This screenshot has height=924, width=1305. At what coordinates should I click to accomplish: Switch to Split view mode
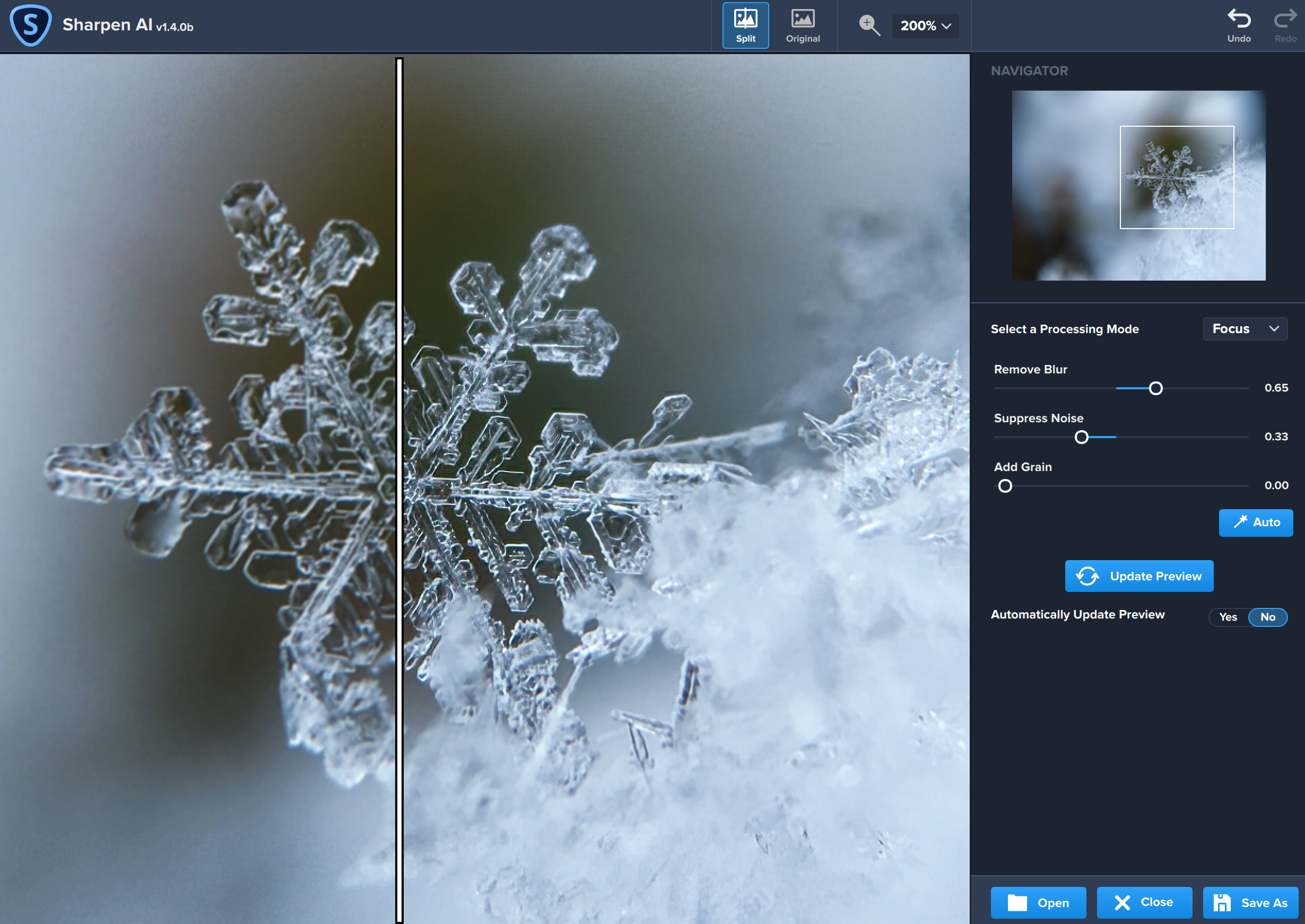tap(745, 25)
